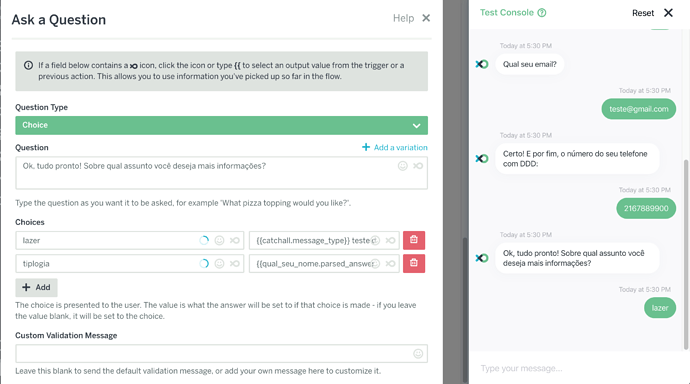Image resolution: width=690 pixels, height=384 pixels.
Task: Click the Help link
Action: pyautogui.click(x=403, y=18)
